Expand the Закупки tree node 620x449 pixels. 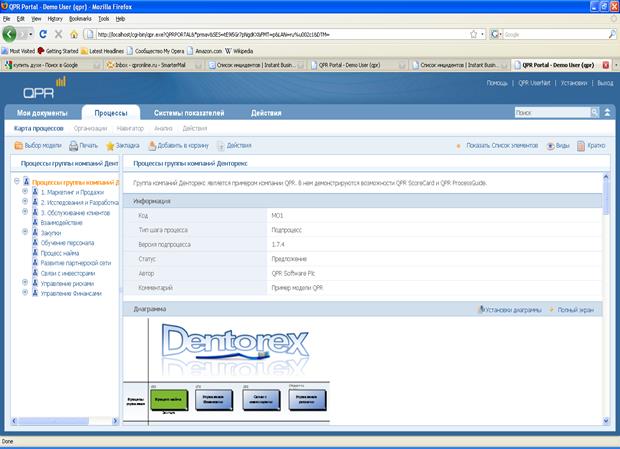point(25,232)
